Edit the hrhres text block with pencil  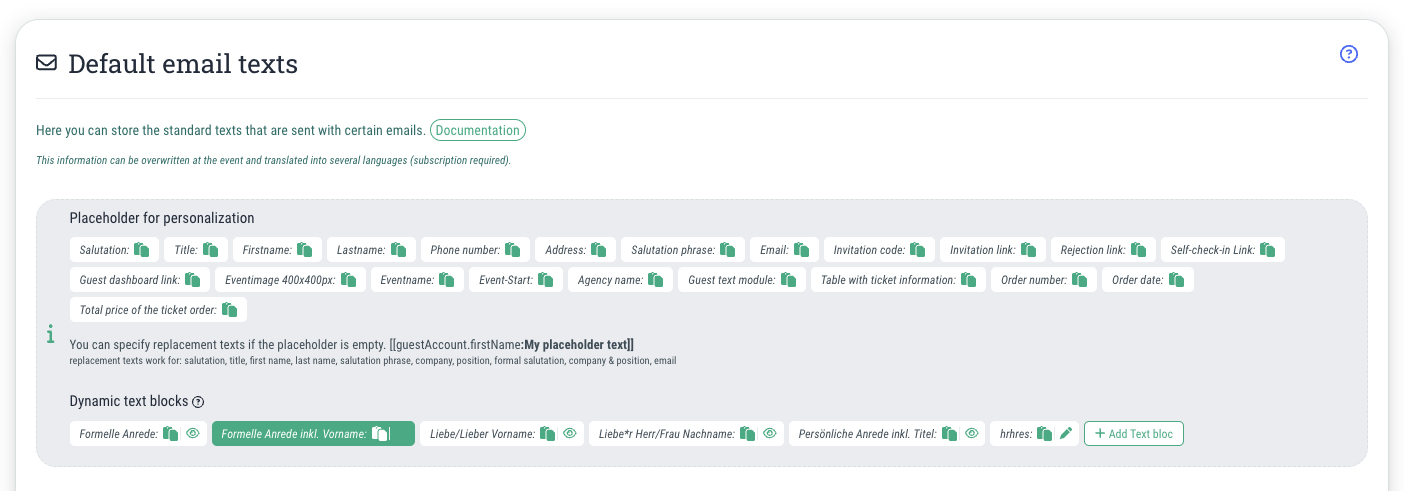[1066, 434]
